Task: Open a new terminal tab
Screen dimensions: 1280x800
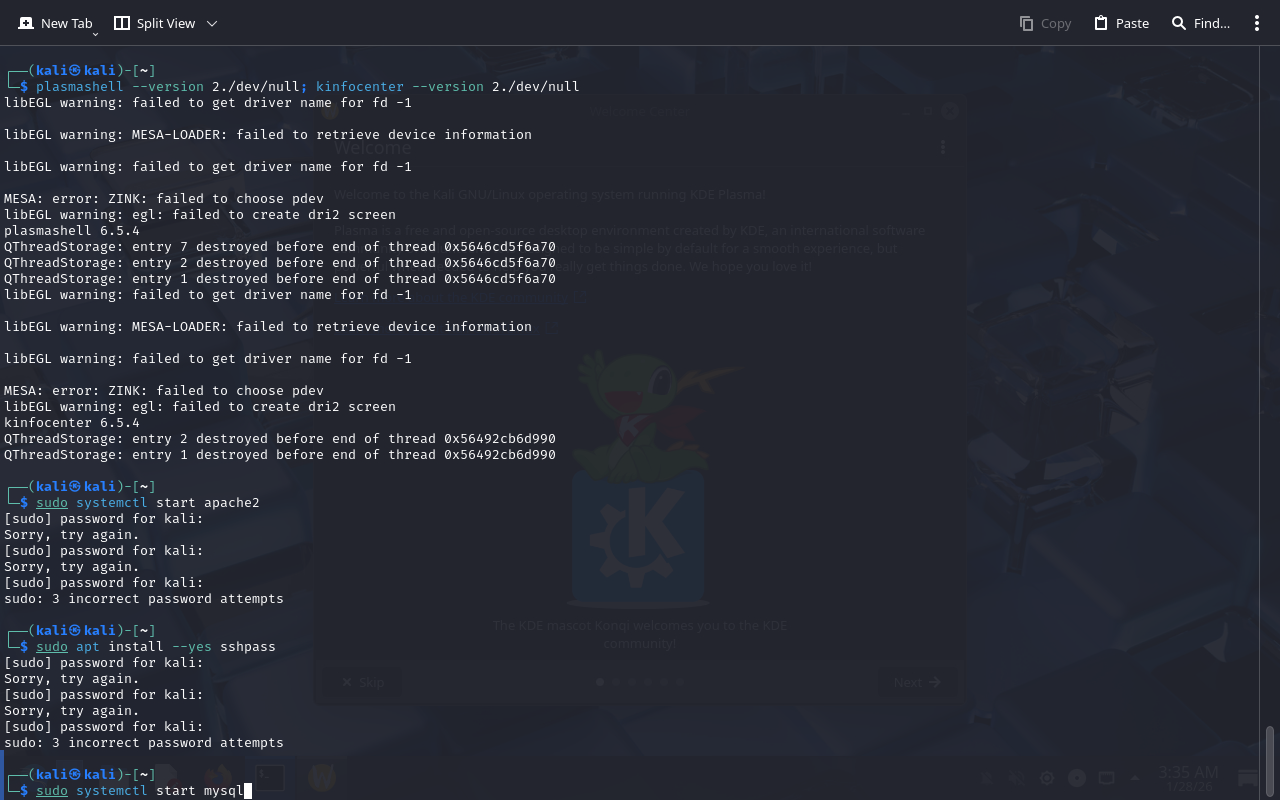Action: click(x=55, y=23)
